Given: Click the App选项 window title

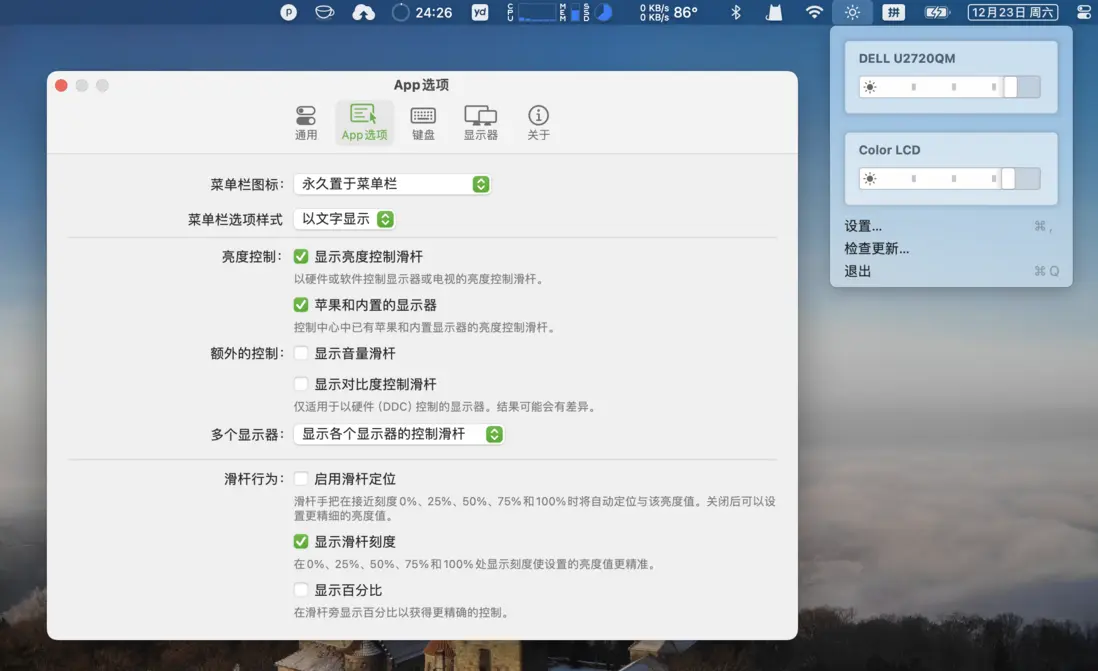Looking at the screenshot, I should (421, 85).
